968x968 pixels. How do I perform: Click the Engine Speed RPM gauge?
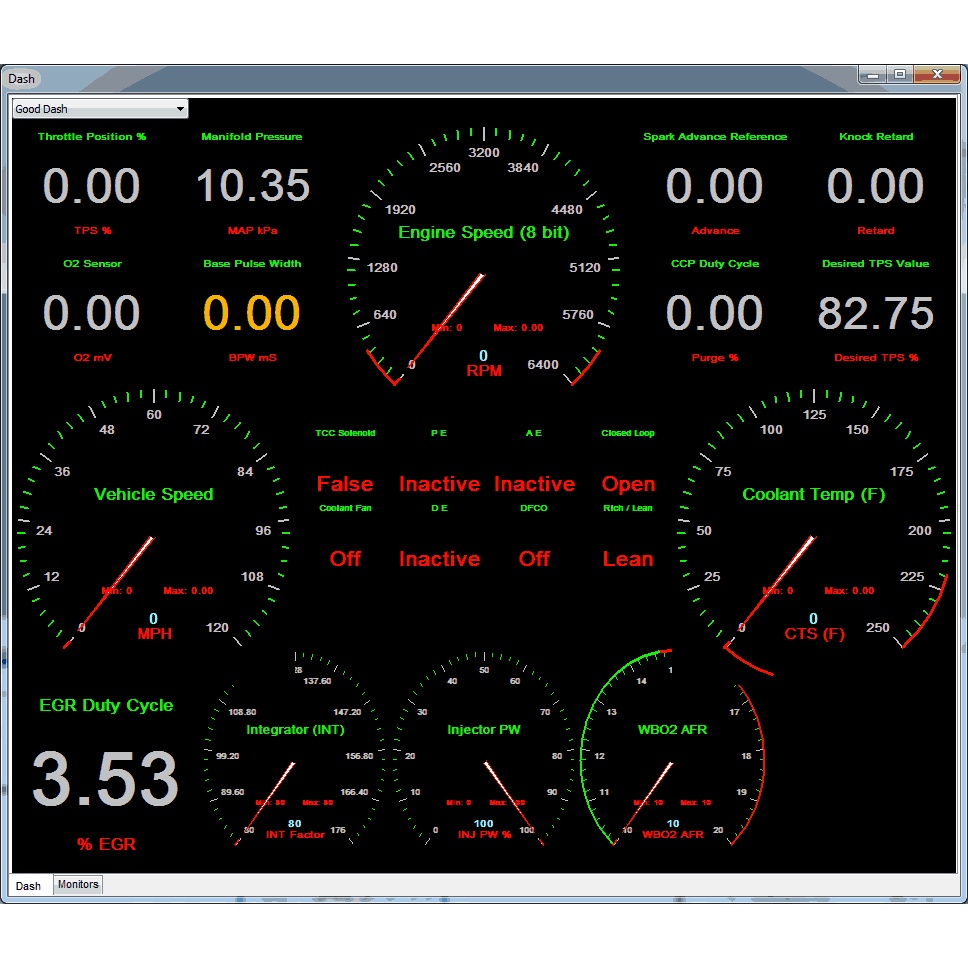pyautogui.click(x=484, y=260)
